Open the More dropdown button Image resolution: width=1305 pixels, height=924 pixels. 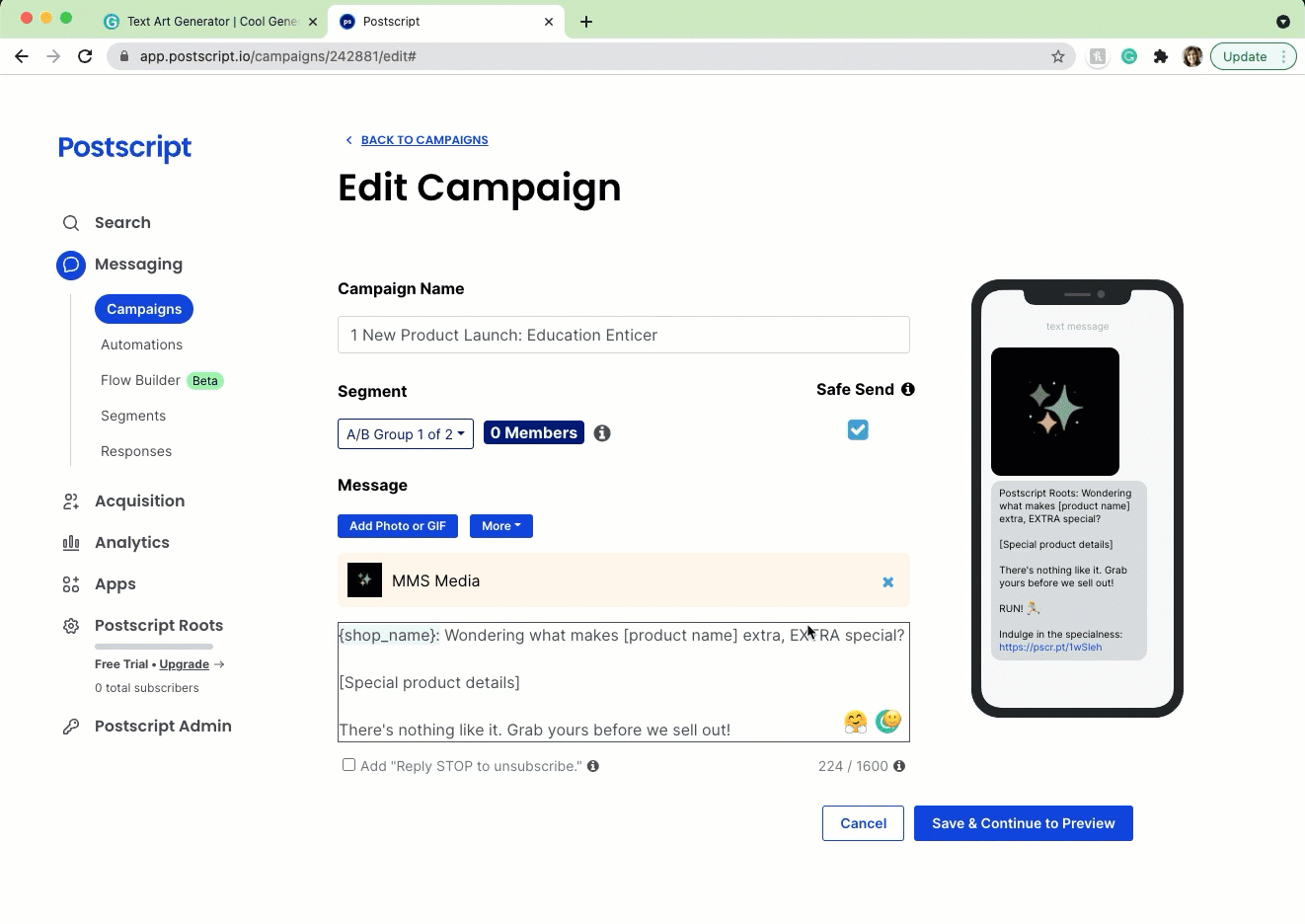click(x=501, y=526)
